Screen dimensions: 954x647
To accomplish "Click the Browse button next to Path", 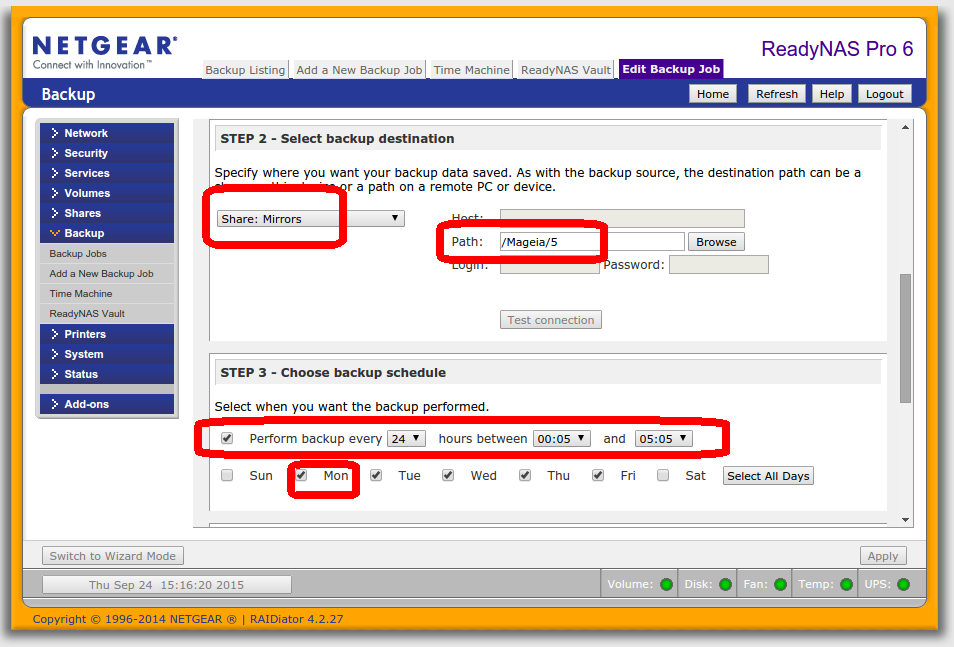I will coord(716,242).
